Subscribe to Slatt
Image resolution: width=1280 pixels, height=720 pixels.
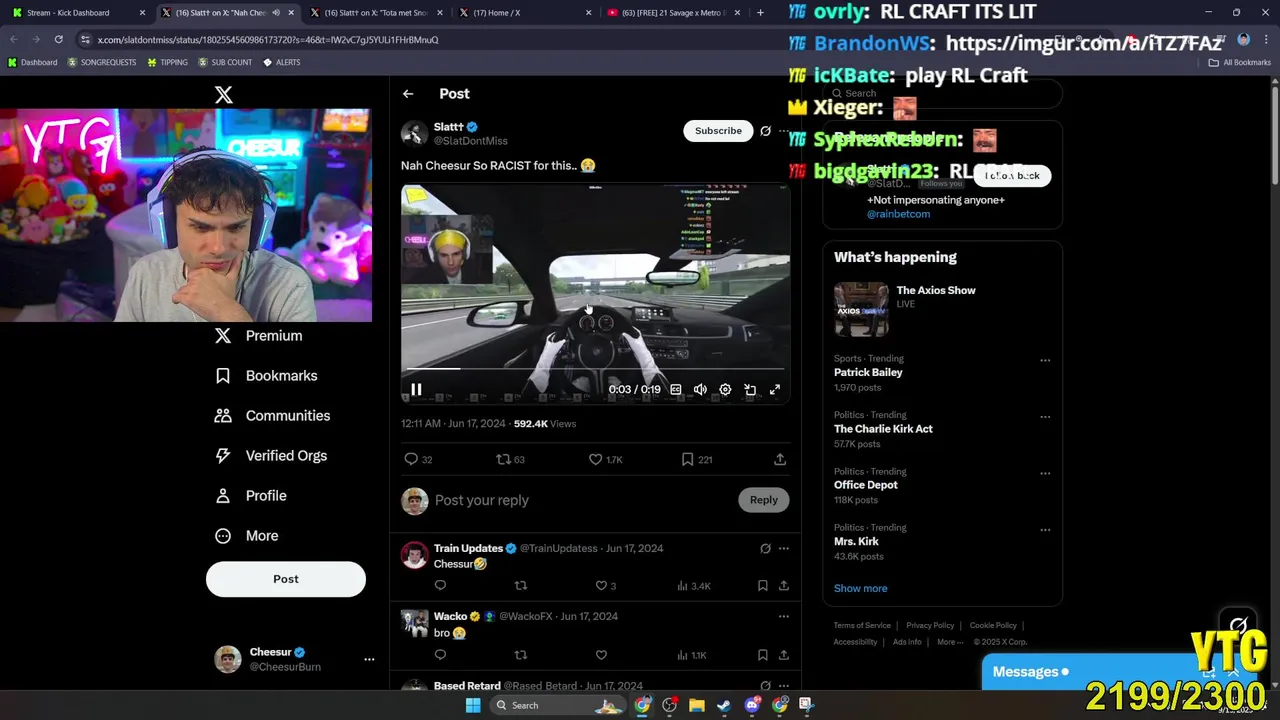[x=718, y=131]
